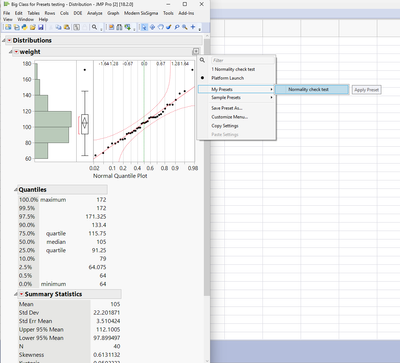Click the Mean value 105
400x363 pixels.
pos(115,304)
